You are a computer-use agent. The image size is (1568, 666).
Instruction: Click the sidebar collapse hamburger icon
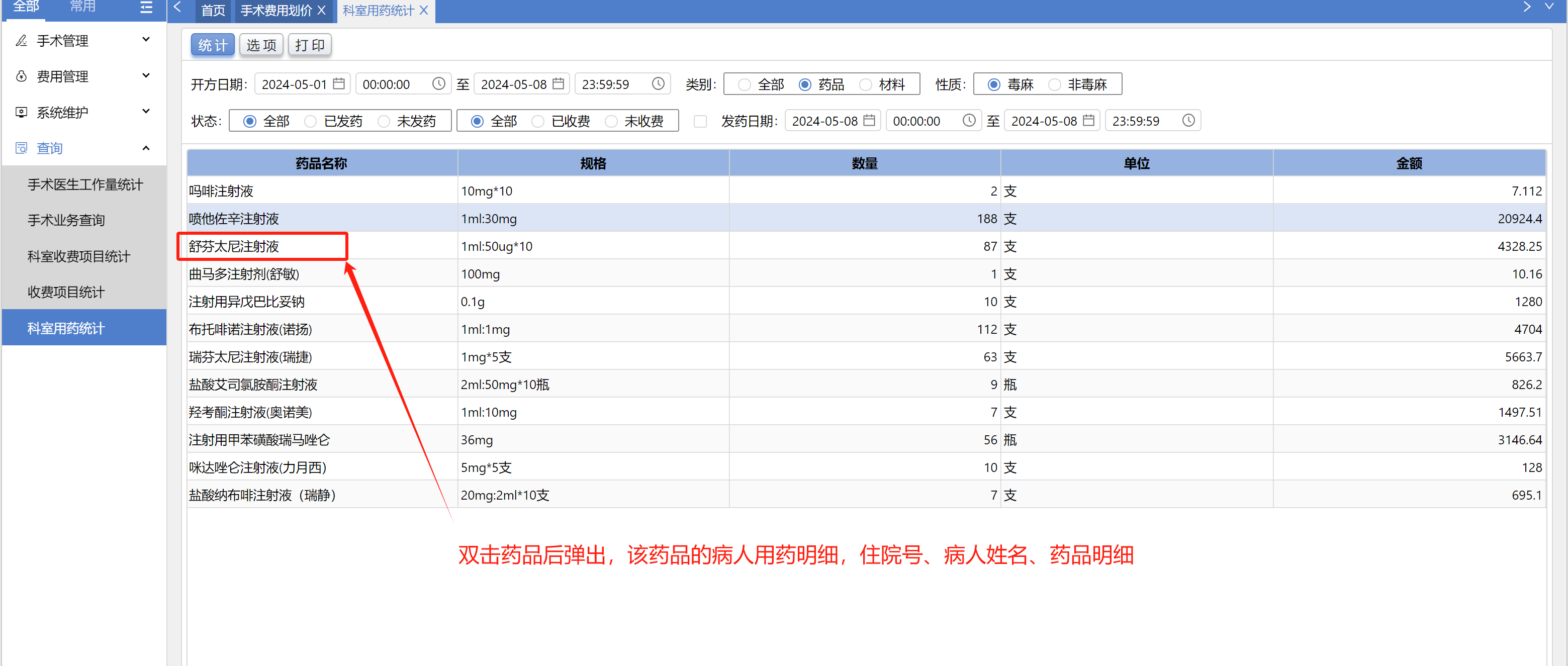(x=146, y=8)
